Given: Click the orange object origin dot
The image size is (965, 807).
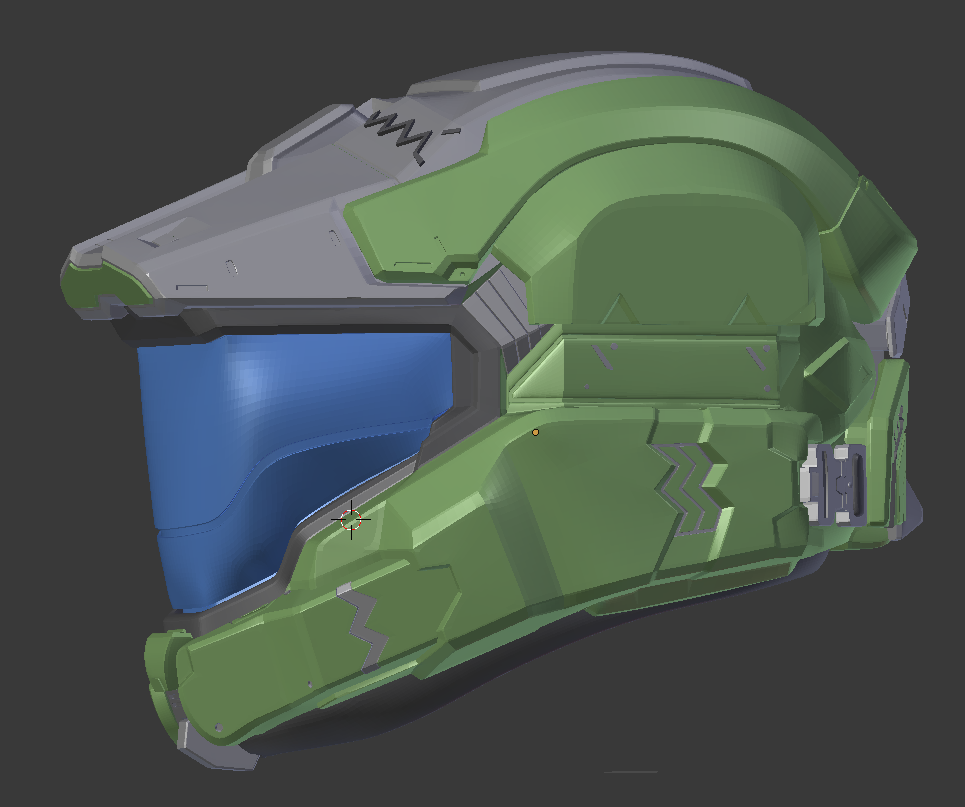Looking at the screenshot, I should point(535,433).
